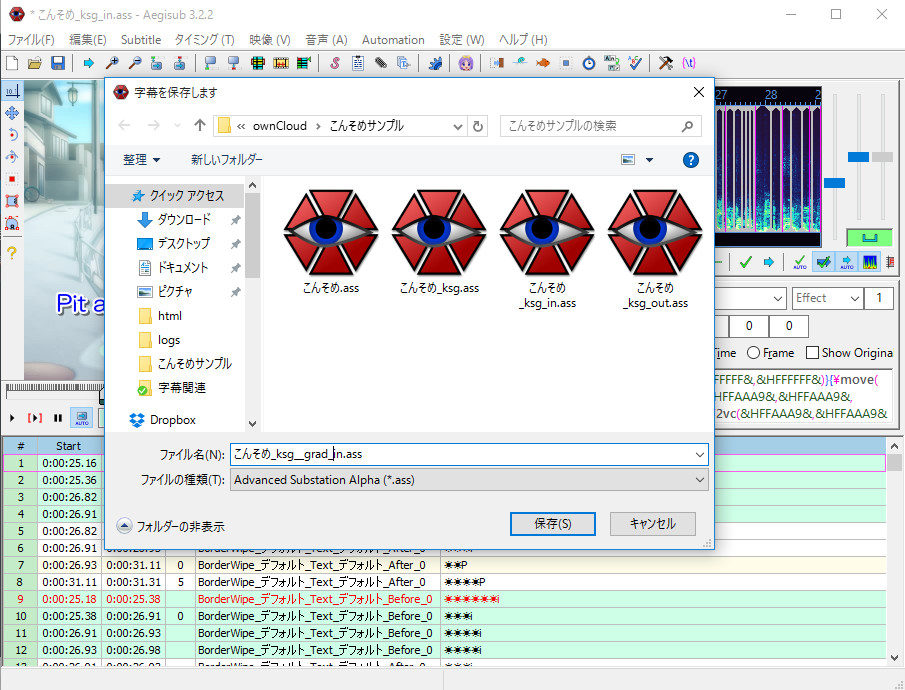Open Properties via the document list icon
Screen dimensions: 905x690
click(358, 63)
